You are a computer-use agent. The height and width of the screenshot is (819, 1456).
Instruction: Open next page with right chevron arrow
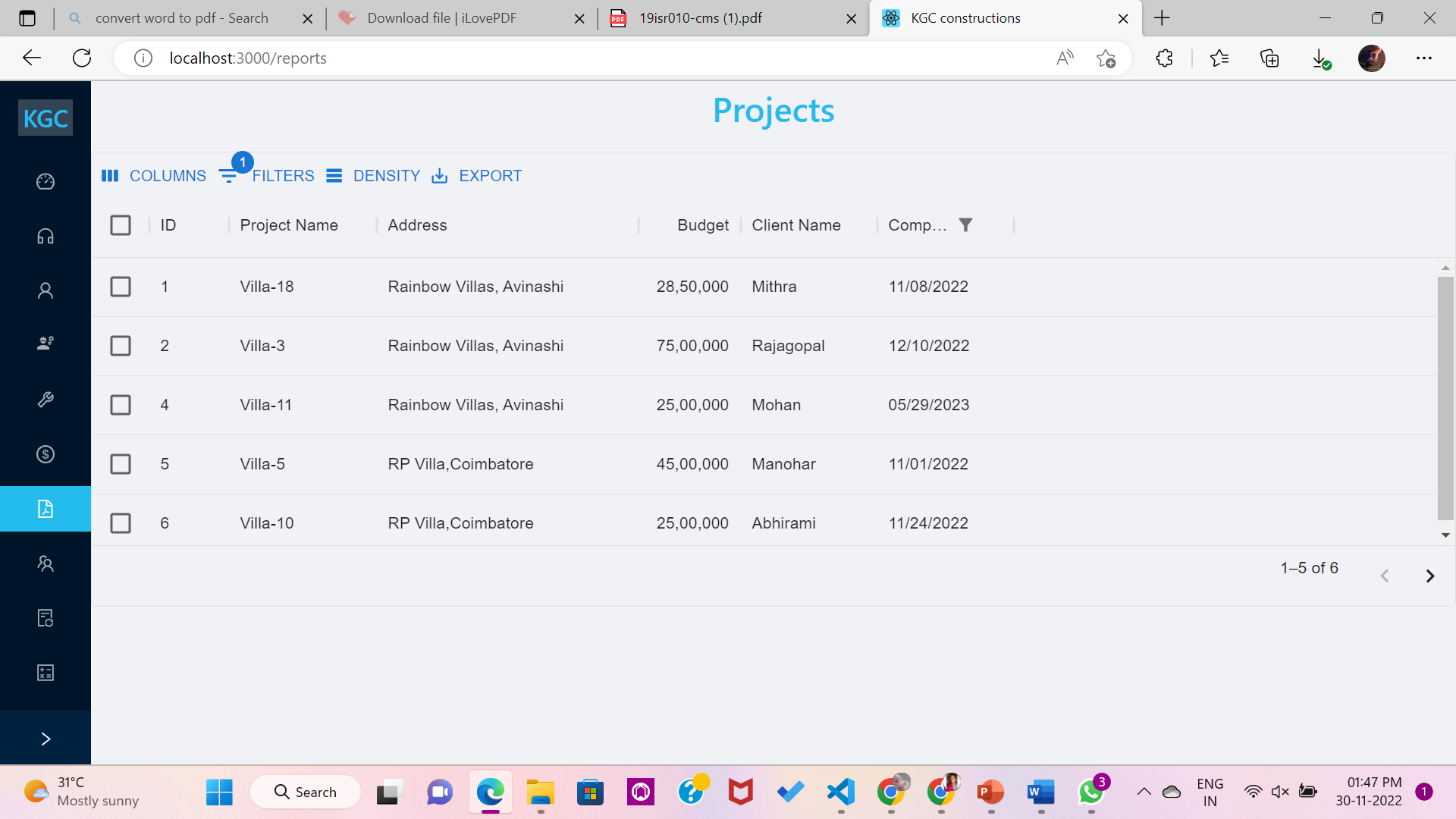[x=1430, y=576]
